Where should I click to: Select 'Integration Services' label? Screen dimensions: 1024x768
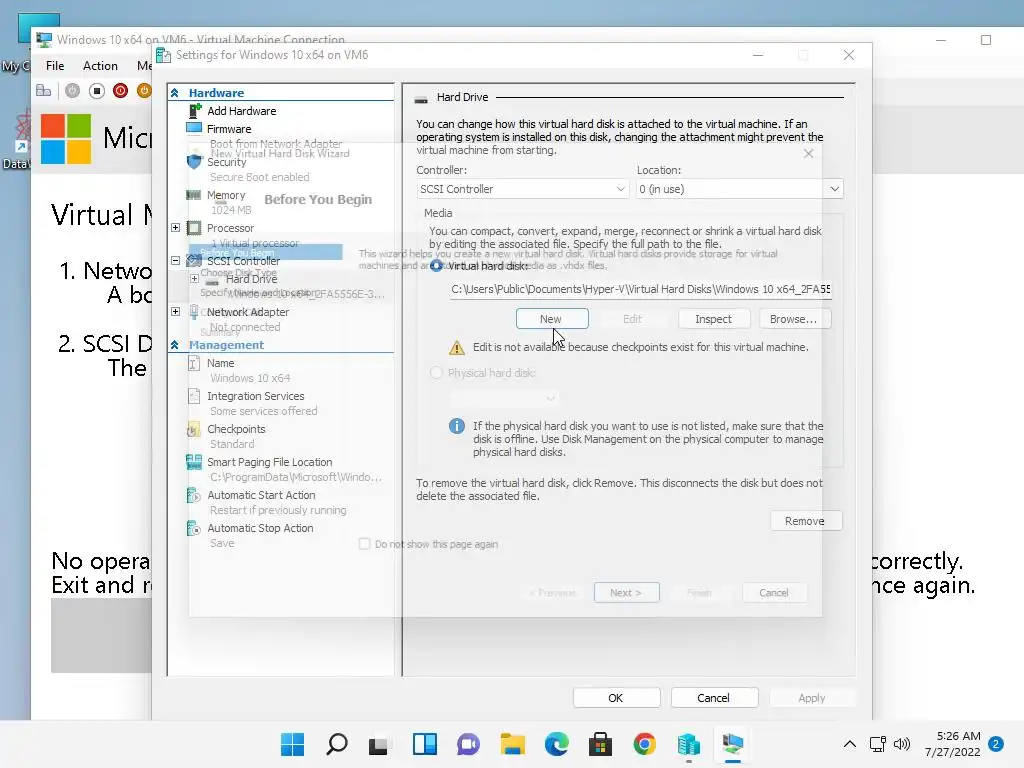pos(256,396)
